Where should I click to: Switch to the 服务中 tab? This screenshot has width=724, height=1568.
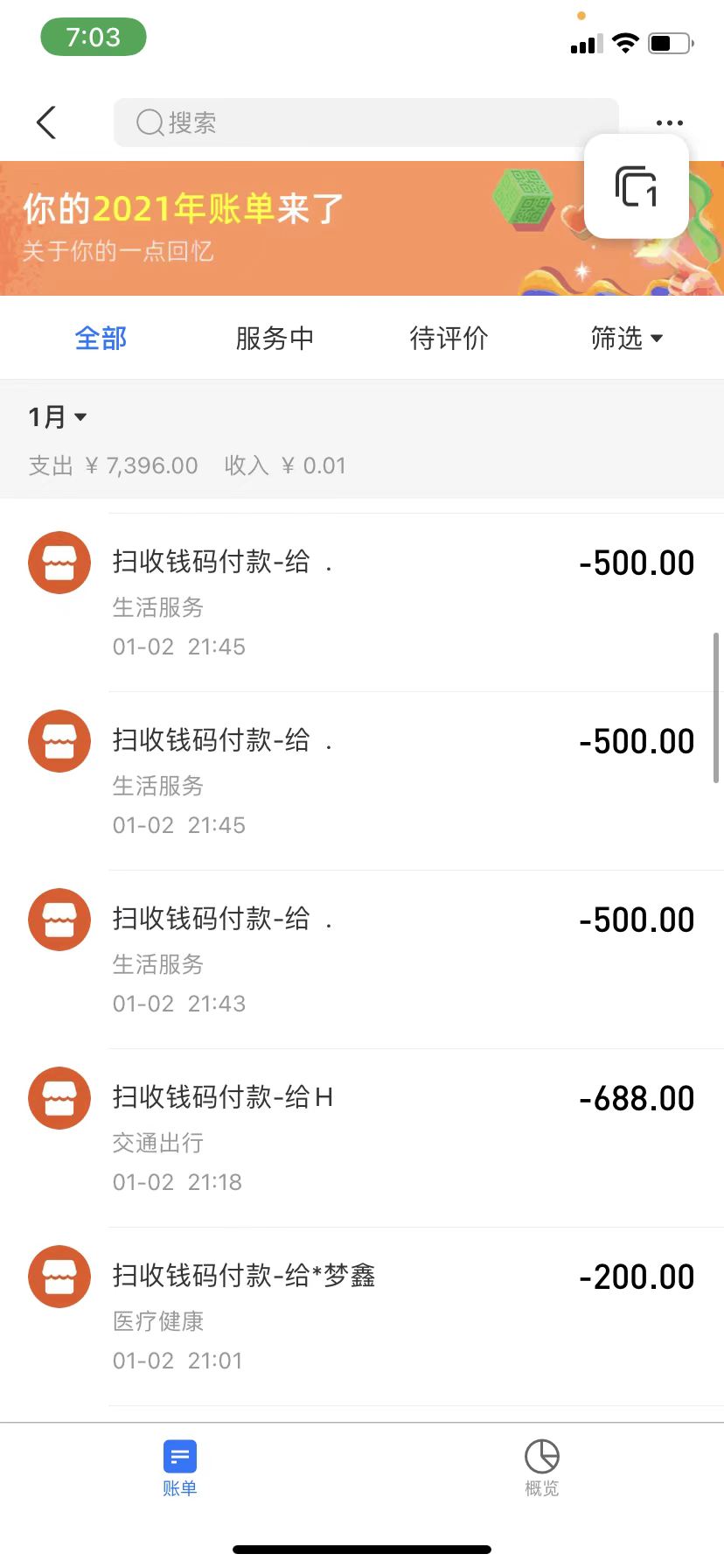[275, 338]
